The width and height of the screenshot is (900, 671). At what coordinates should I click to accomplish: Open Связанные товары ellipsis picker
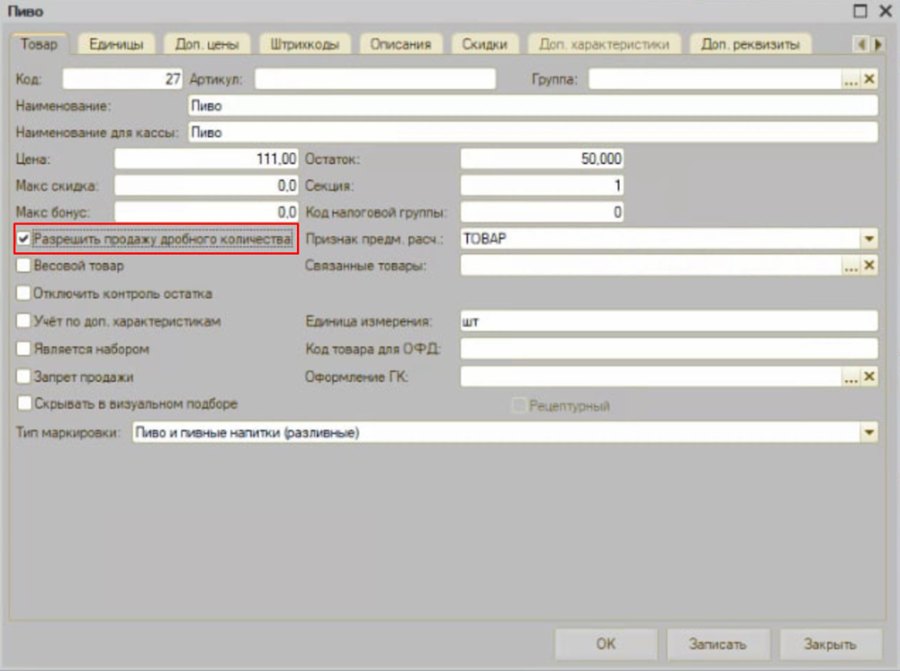tap(851, 266)
